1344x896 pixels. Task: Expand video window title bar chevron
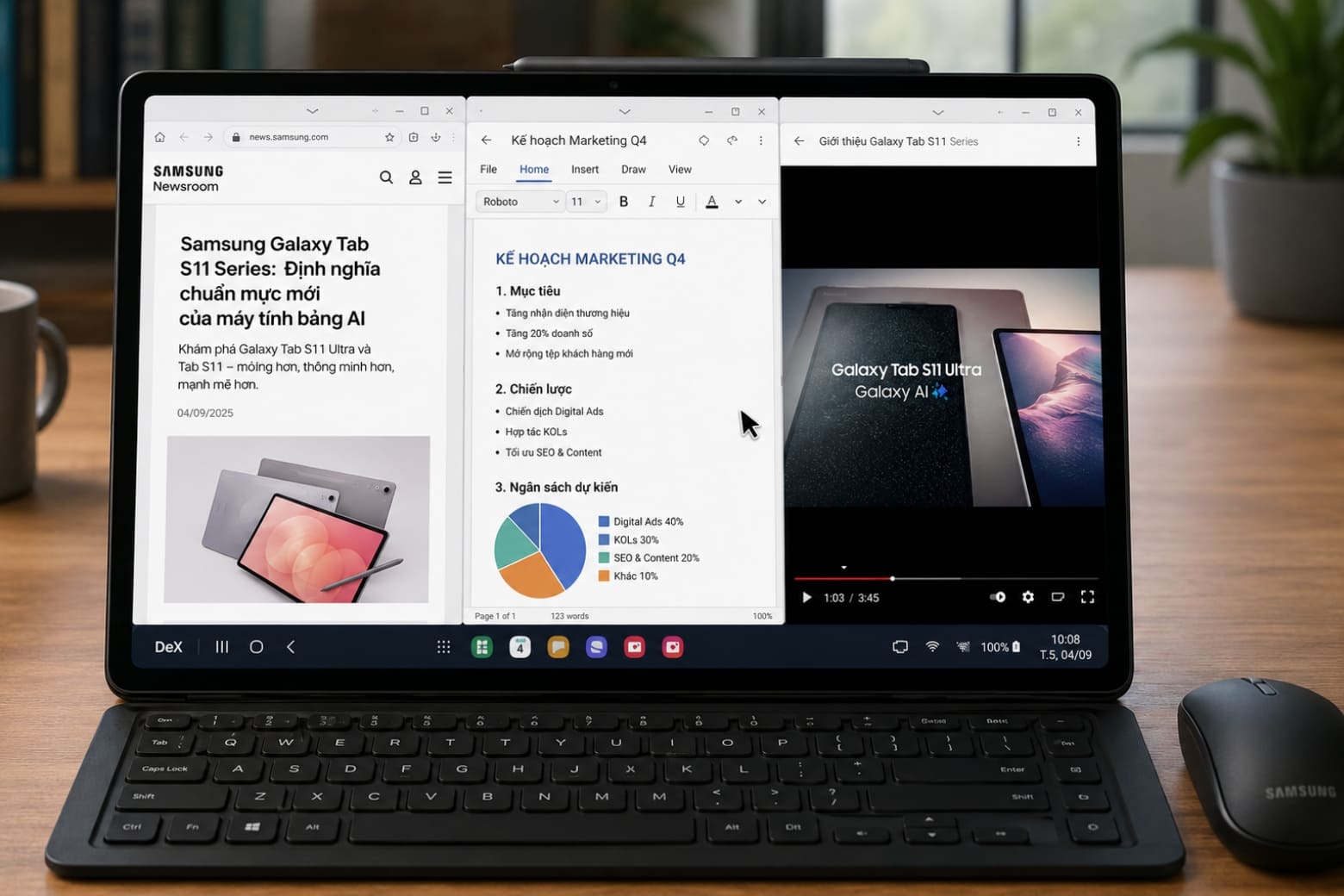[x=938, y=112]
